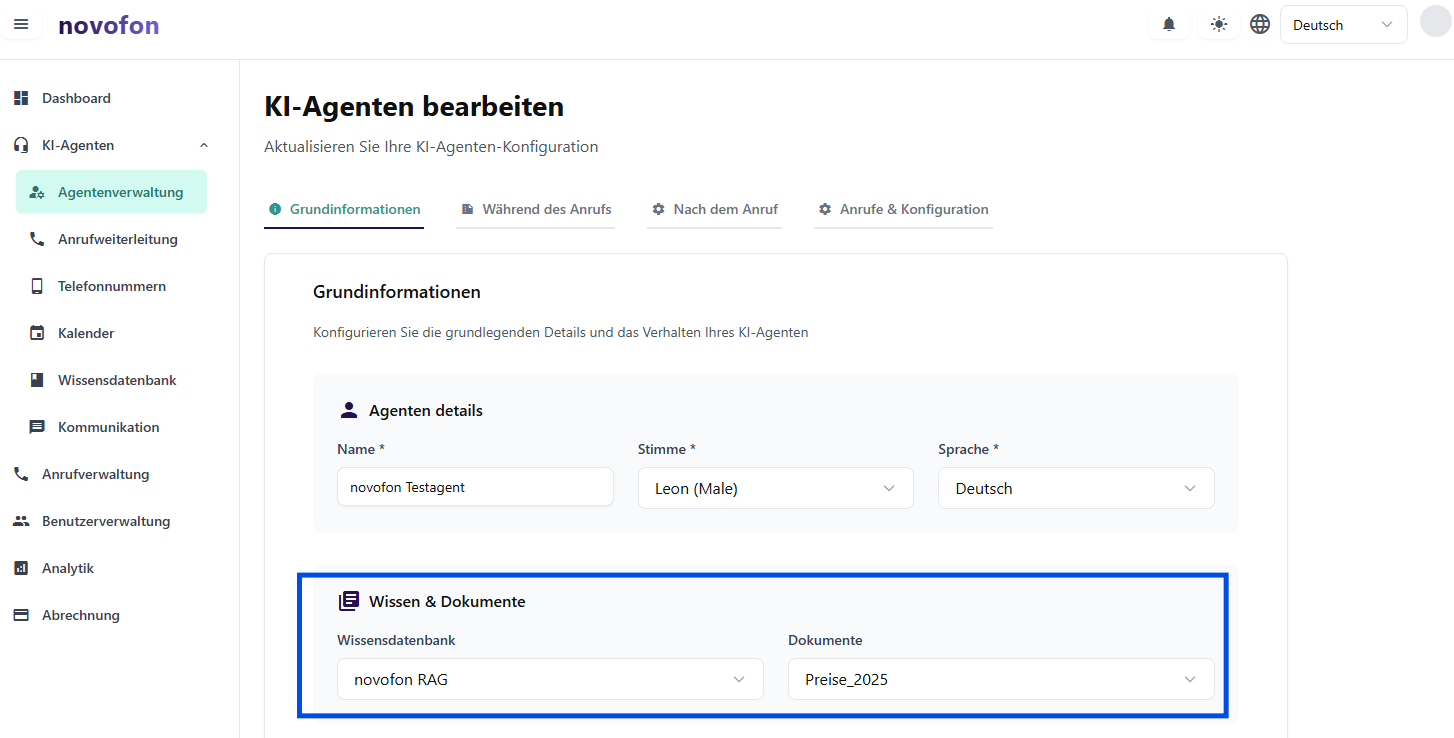1454x738 pixels.
Task: Open the Deutsch language dropdown in header
Action: (1343, 25)
